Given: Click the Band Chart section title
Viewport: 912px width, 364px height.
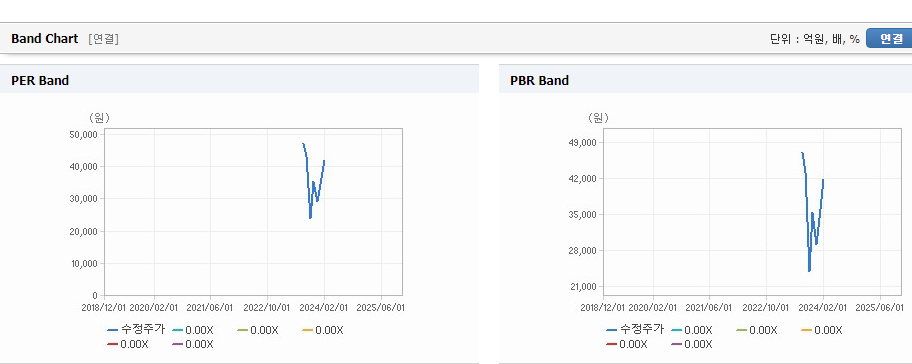Looking at the screenshot, I should tap(45, 39).
